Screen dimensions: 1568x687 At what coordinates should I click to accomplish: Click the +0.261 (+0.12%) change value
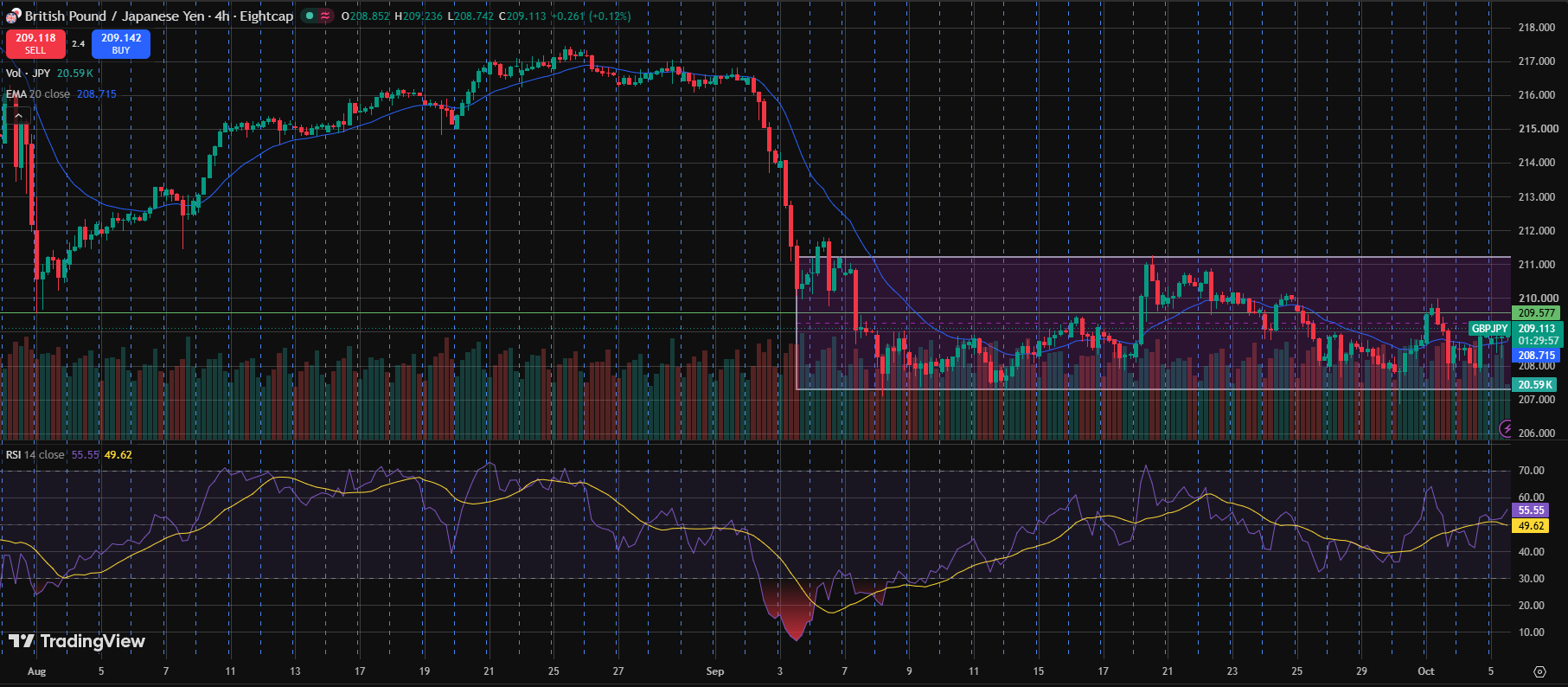592,16
